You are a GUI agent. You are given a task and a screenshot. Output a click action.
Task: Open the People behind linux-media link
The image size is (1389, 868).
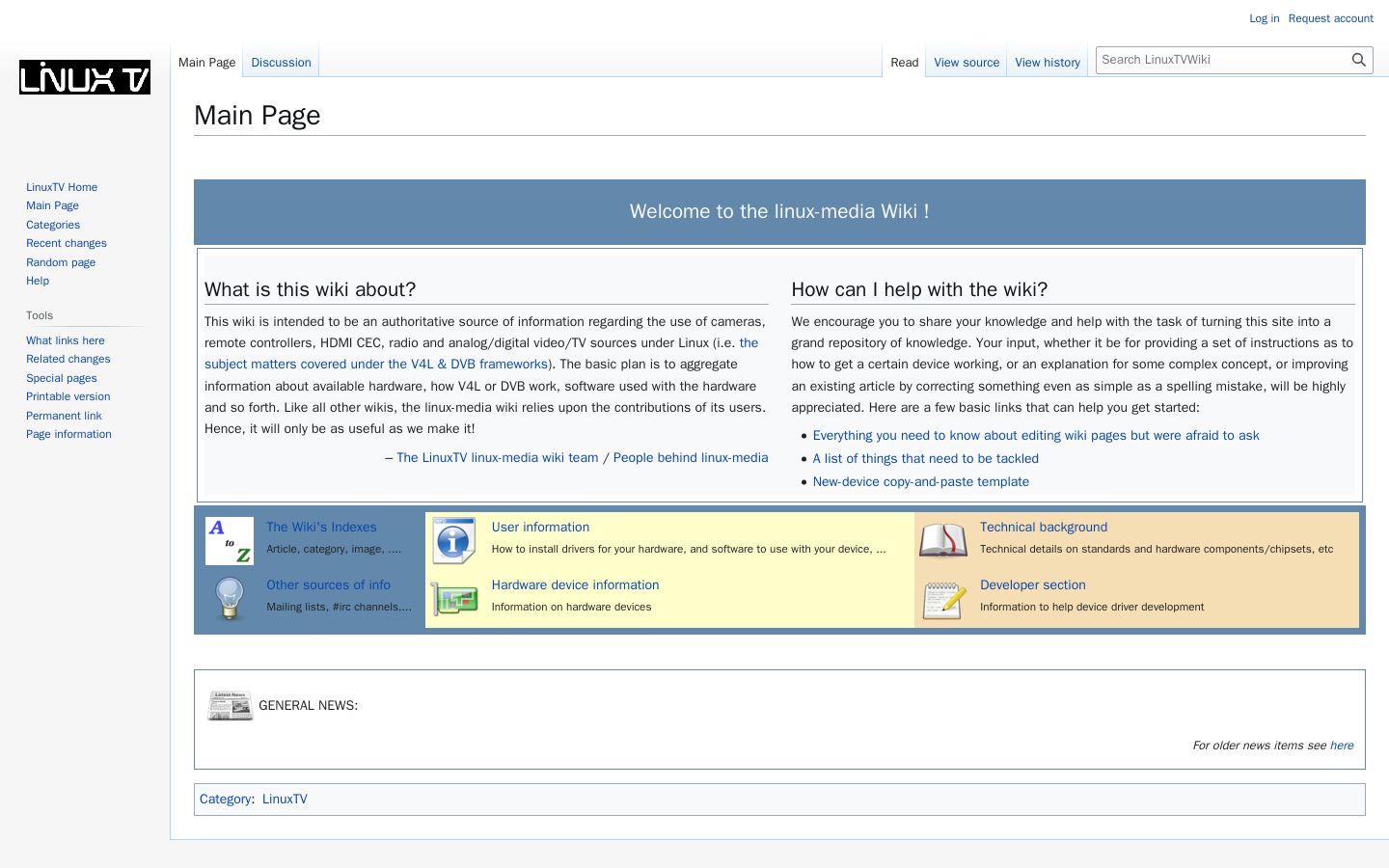pos(691,458)
